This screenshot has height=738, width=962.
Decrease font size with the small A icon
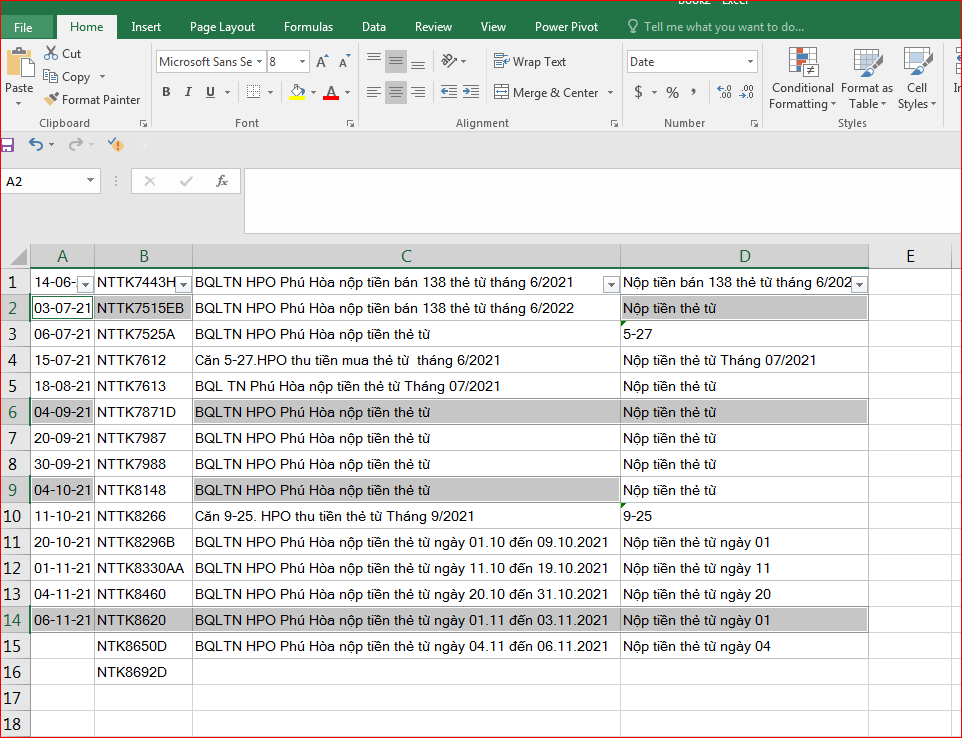[x=344, y=61]
